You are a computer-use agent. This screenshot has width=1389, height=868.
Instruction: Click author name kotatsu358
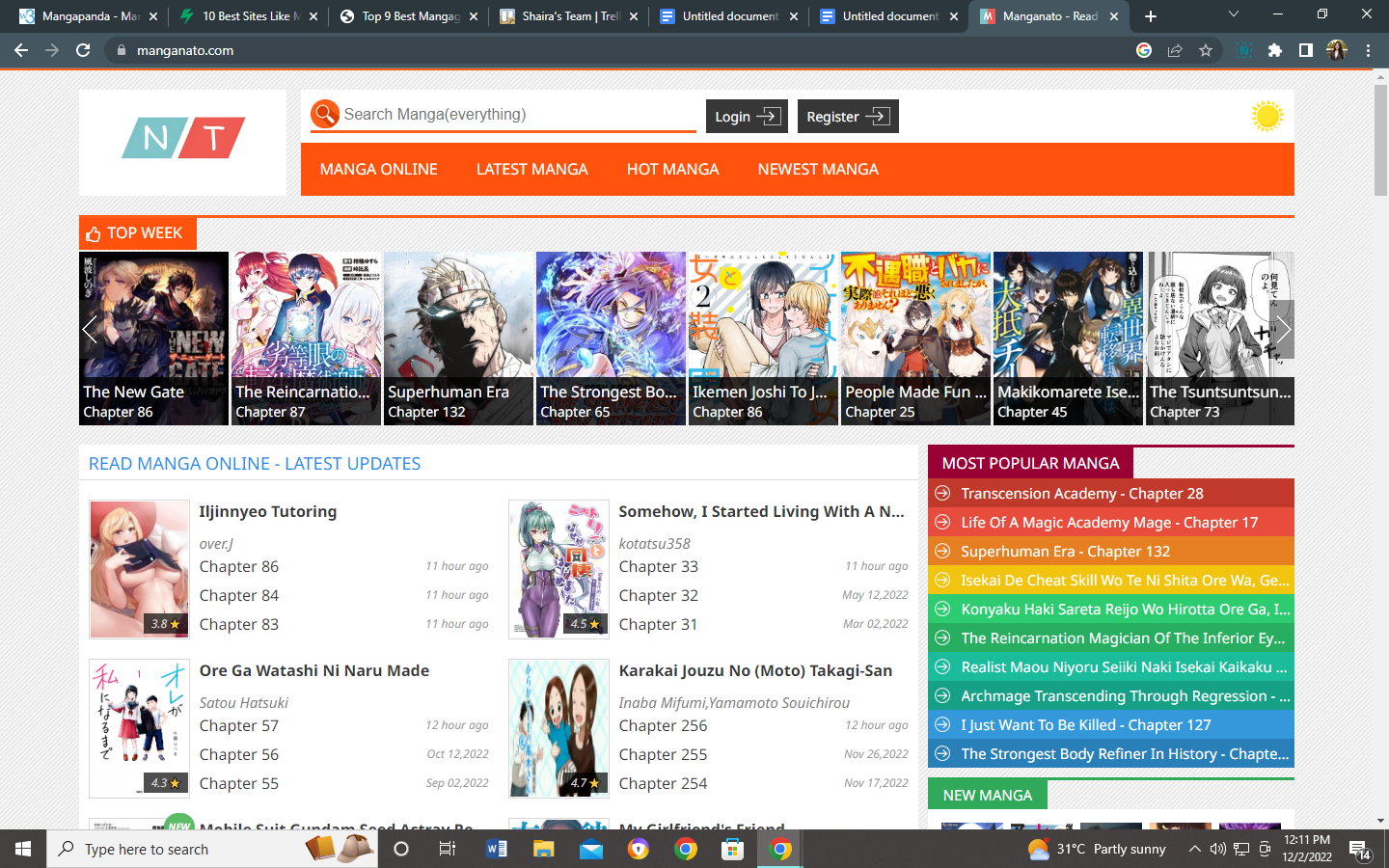654,544
